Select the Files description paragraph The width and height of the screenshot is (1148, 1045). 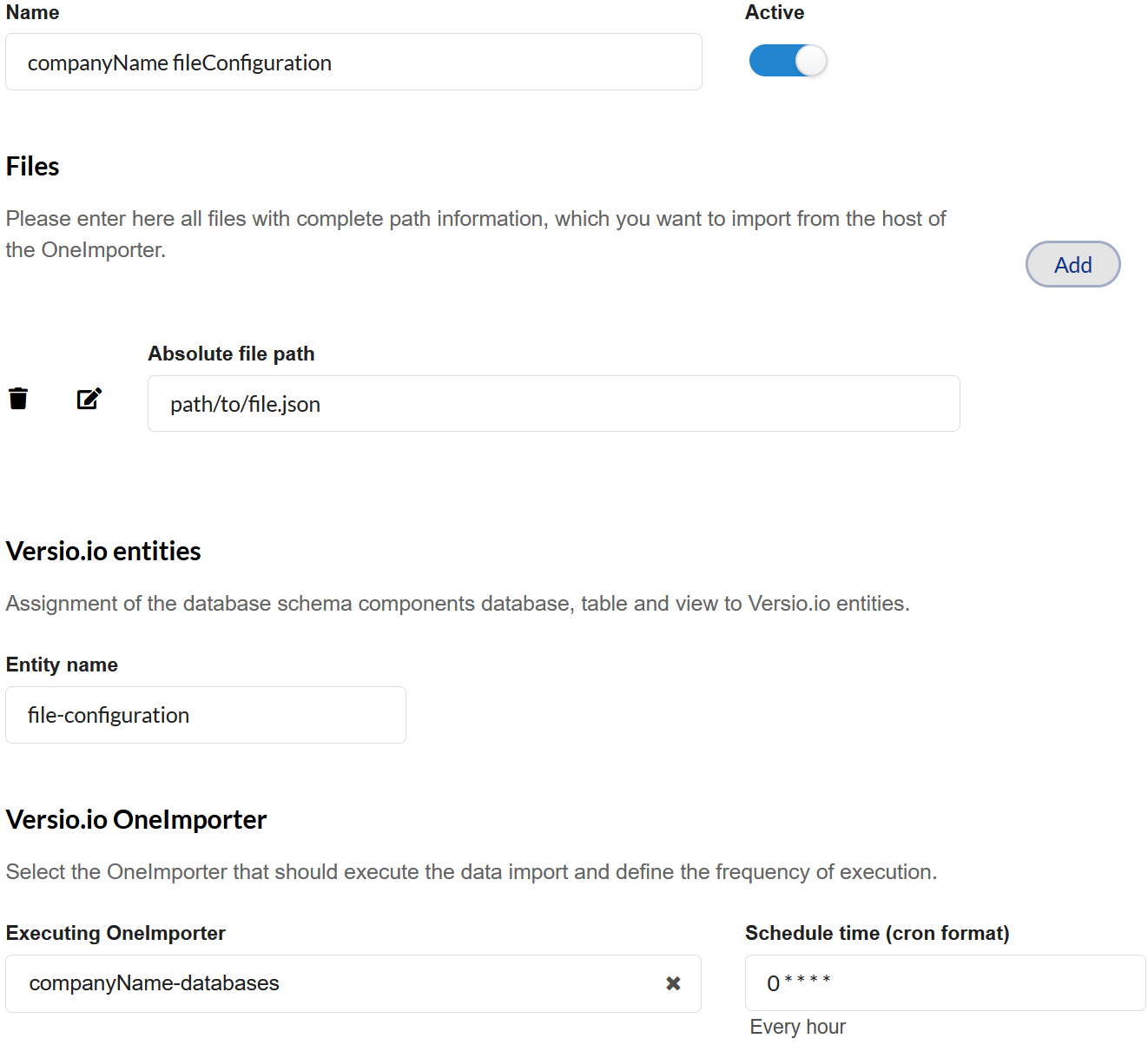[476, 235]
